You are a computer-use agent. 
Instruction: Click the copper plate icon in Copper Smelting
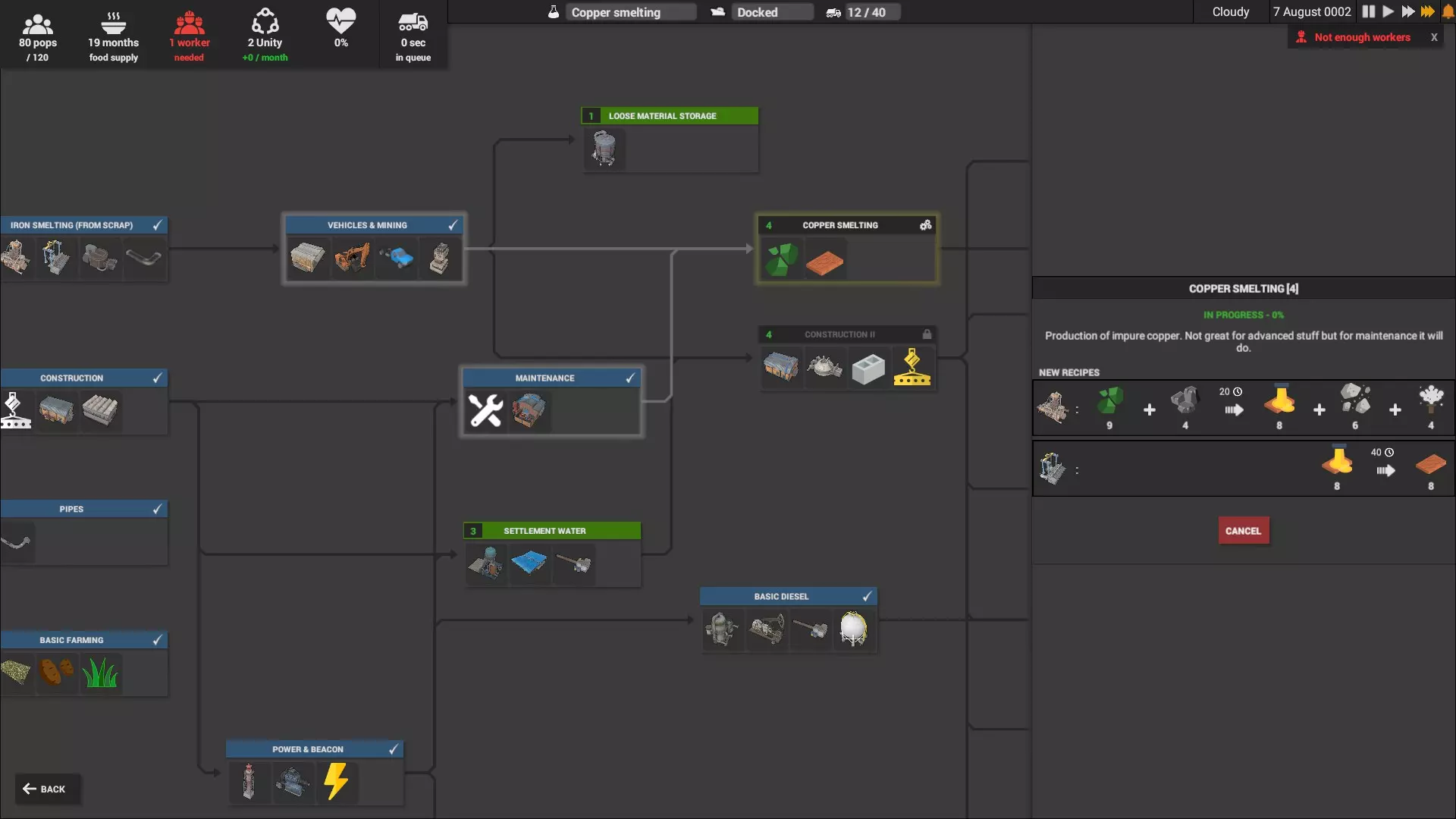pos(824,262)
